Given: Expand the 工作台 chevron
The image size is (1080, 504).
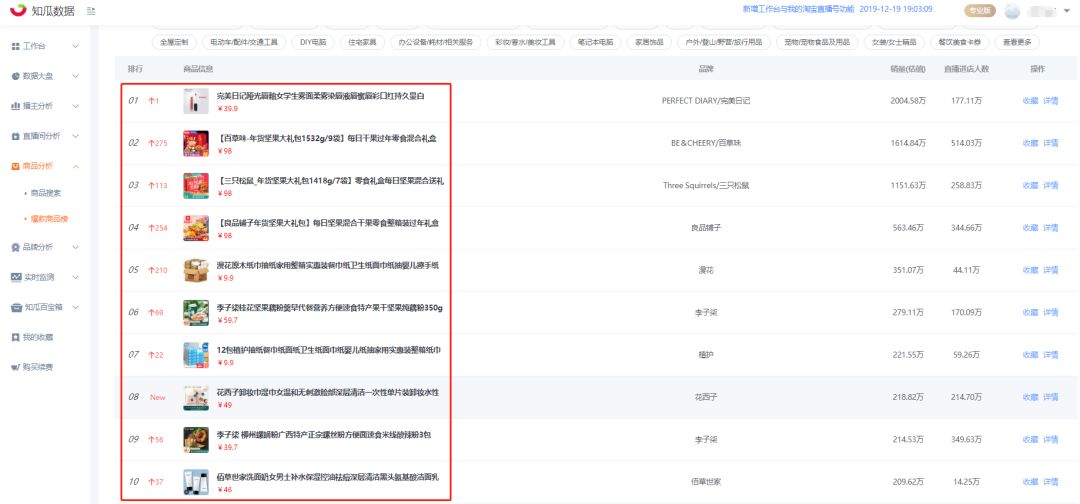Looking at the screenshot, I should click(76, 46).
